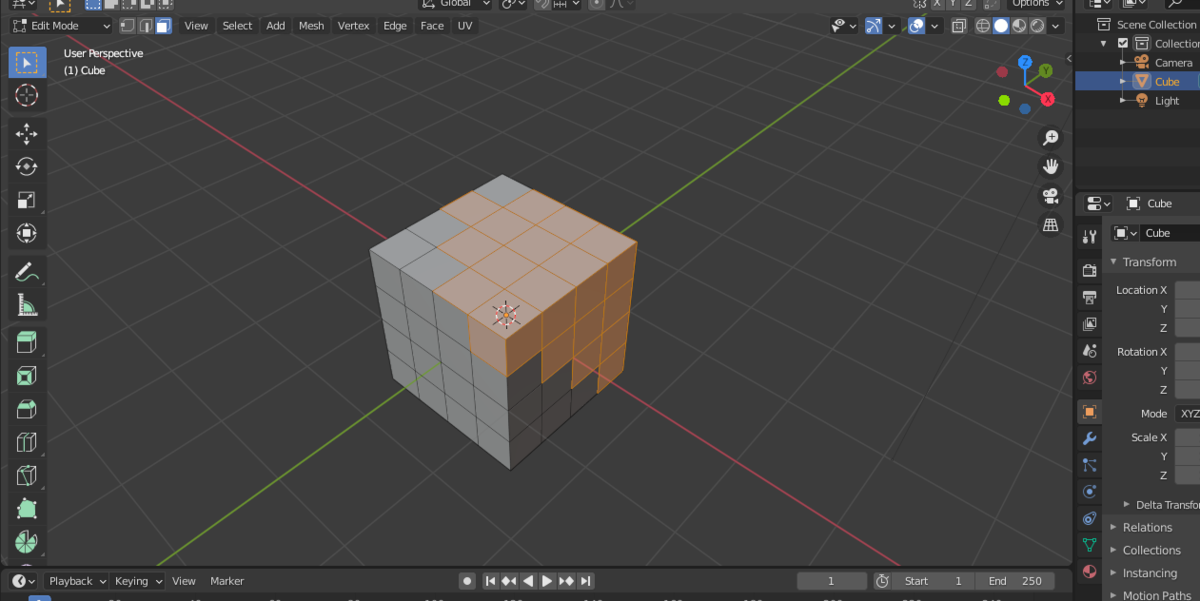Jump to the timeline end frame
This screenshot has width=1200, height=601.
pyautogui.click(x=586, y=581)
